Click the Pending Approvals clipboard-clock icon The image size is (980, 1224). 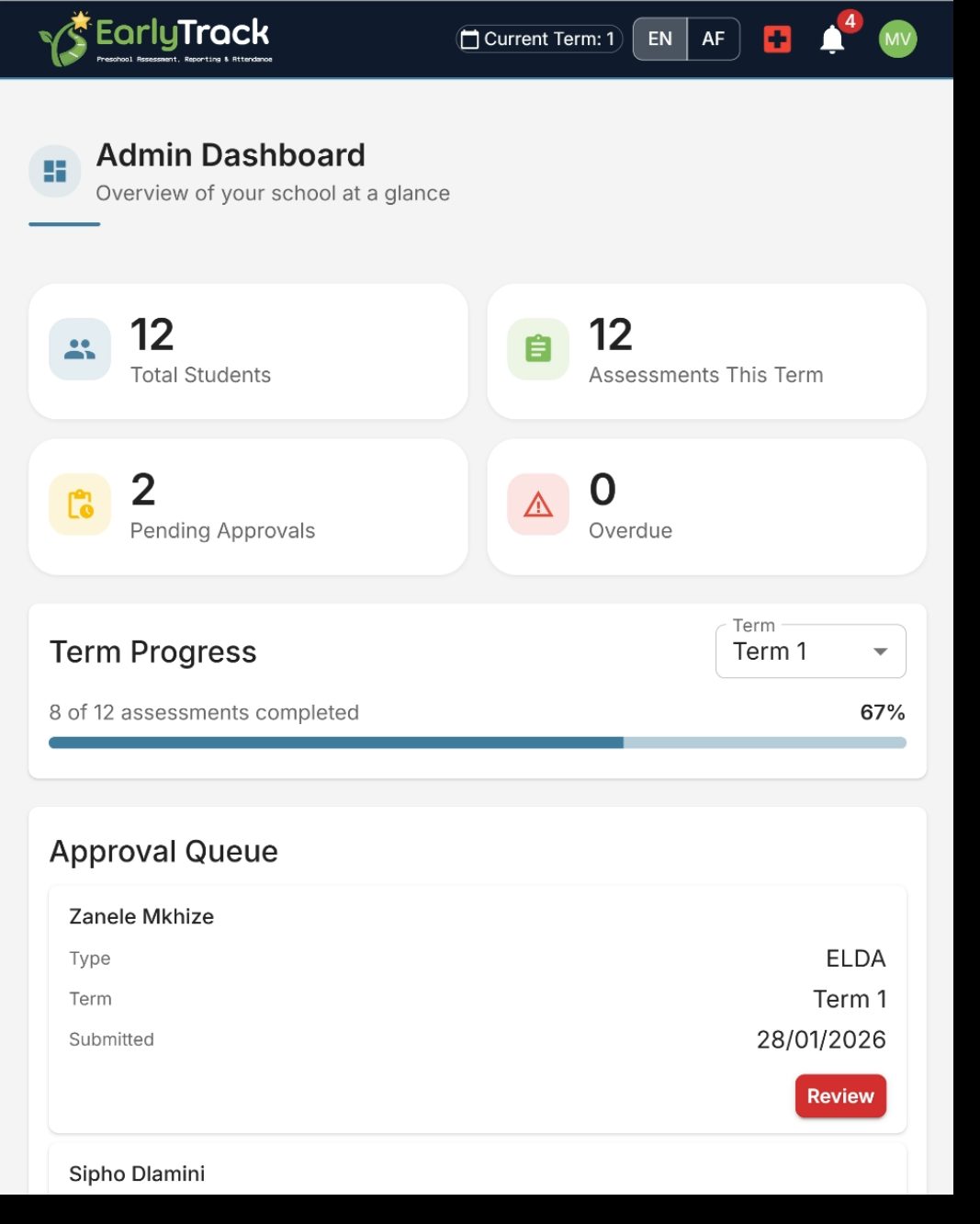(79, 504)
